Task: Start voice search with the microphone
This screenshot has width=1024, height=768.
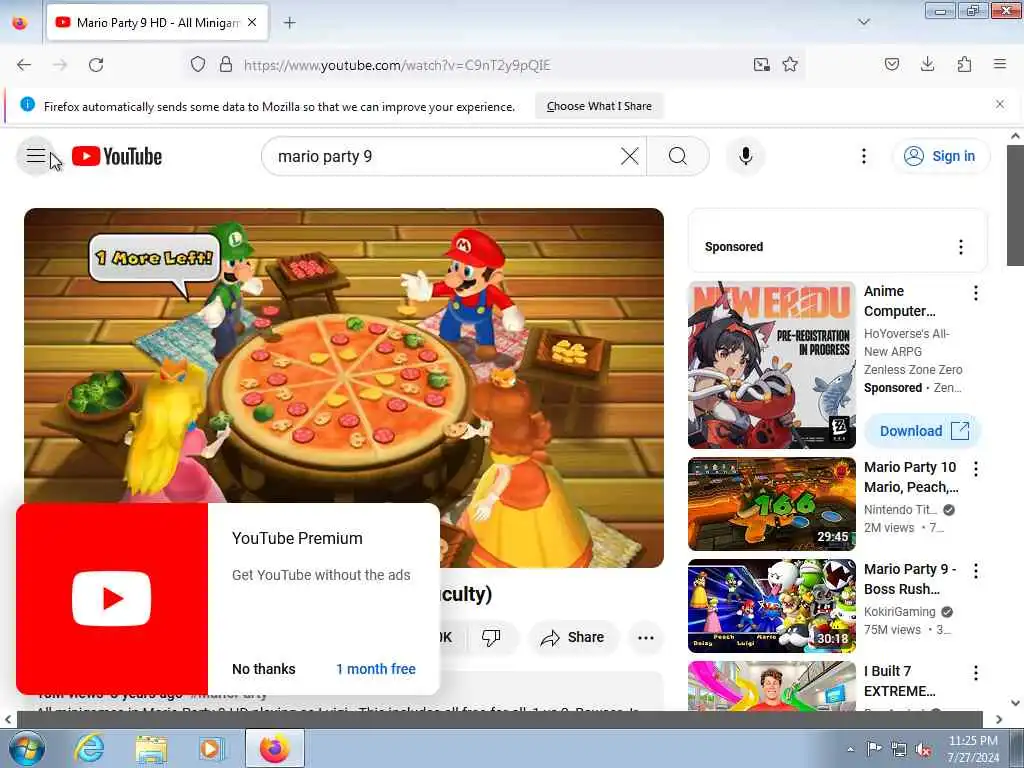Action: point(745,156)
